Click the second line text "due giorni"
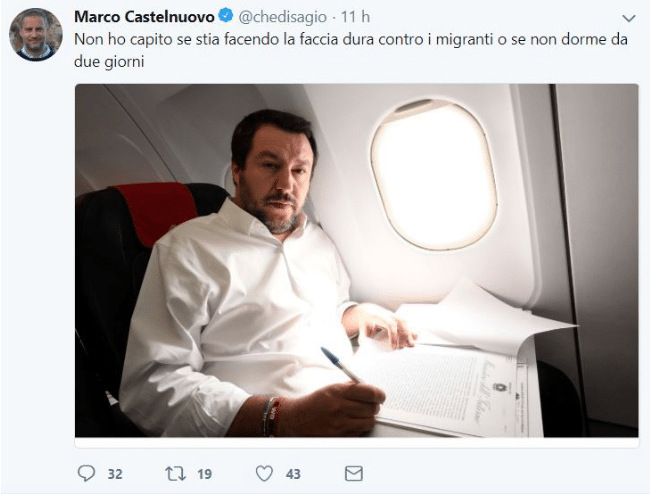This screenshot has height=494, width=650. 109,62
